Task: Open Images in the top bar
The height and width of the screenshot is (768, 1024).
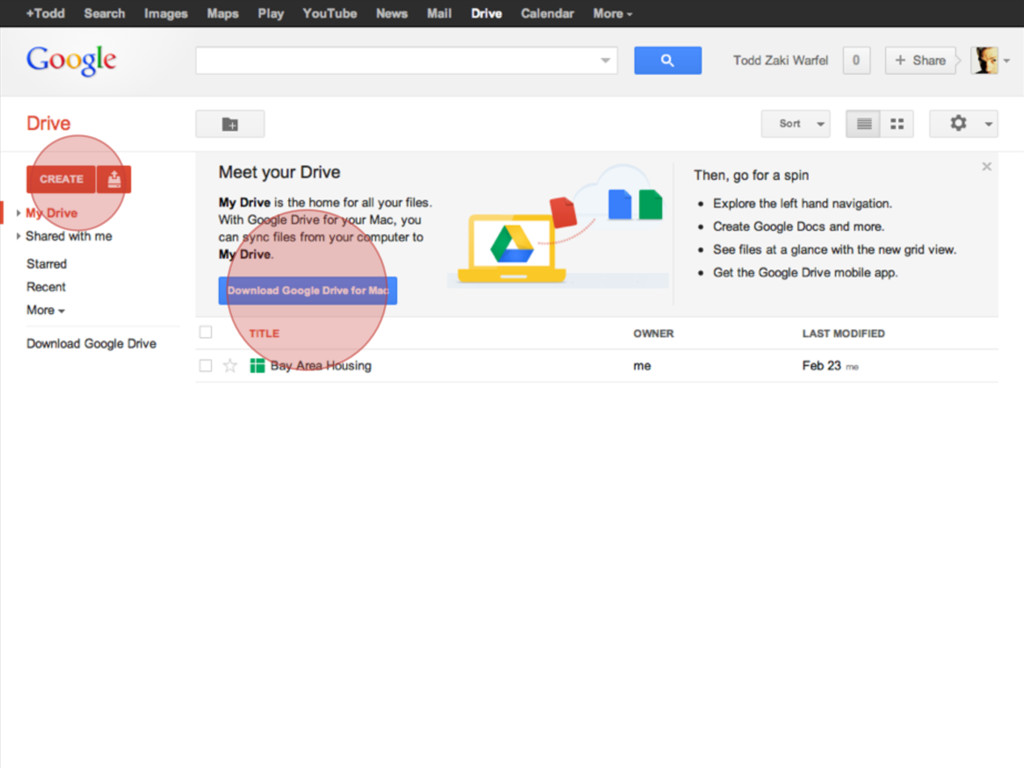Action: 166,13
